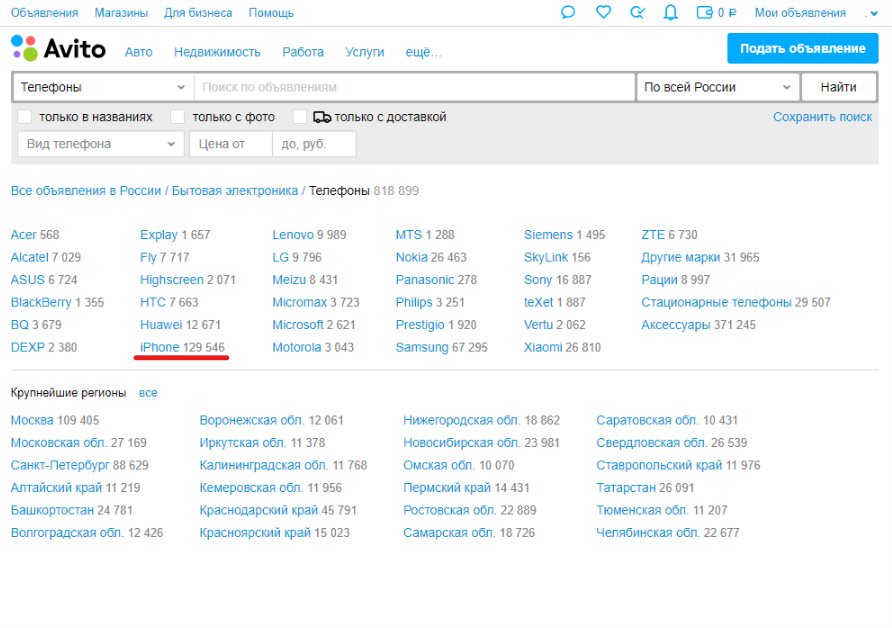Select Samsung brand link
892x628 pixels.
point(422,347)
